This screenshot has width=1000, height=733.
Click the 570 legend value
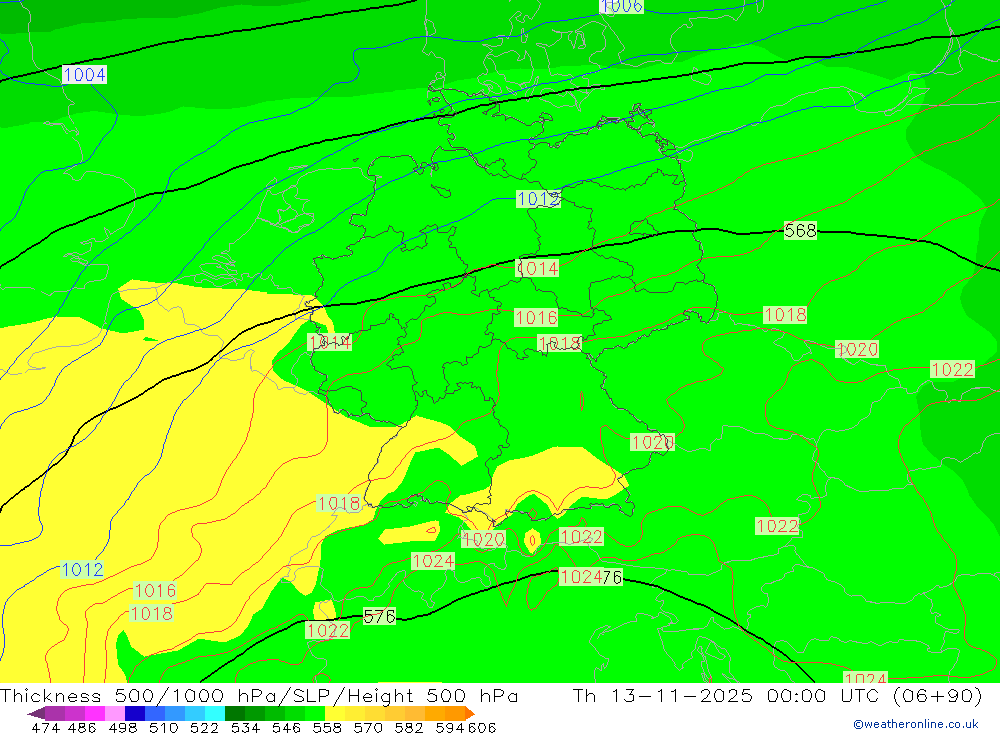click(x=368, y=727)
